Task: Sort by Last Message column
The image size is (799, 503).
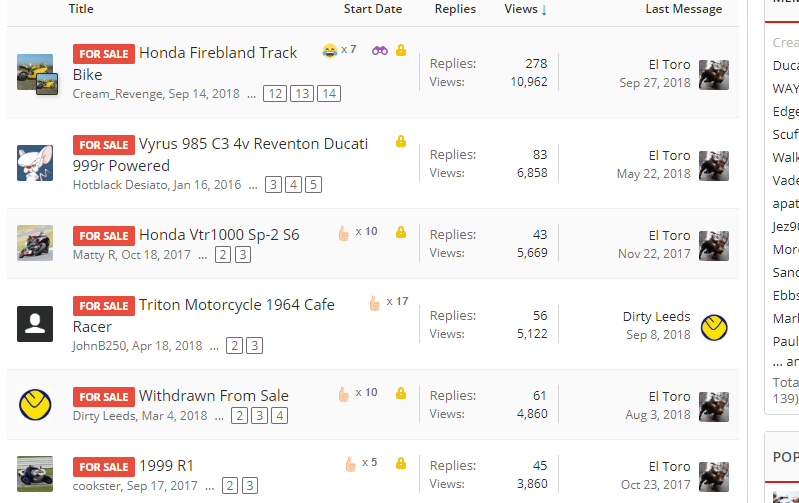Action: [683, 9]
